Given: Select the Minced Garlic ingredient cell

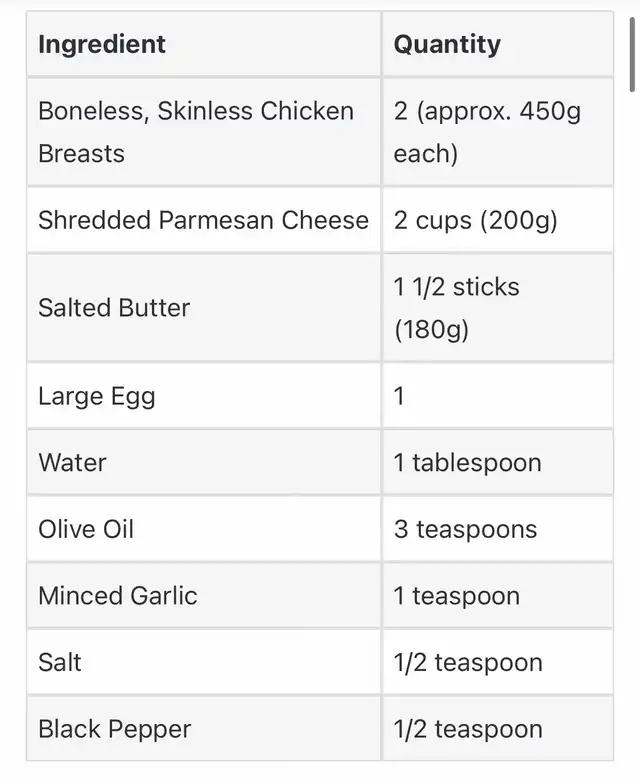Looking at the screenshot, I should [118, 596].
